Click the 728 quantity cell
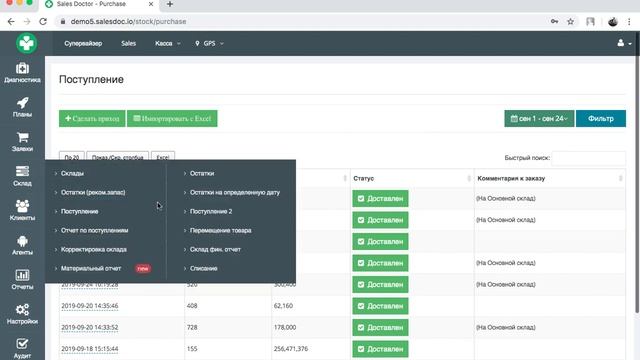640x360 pixels. (x=192, y=327)
